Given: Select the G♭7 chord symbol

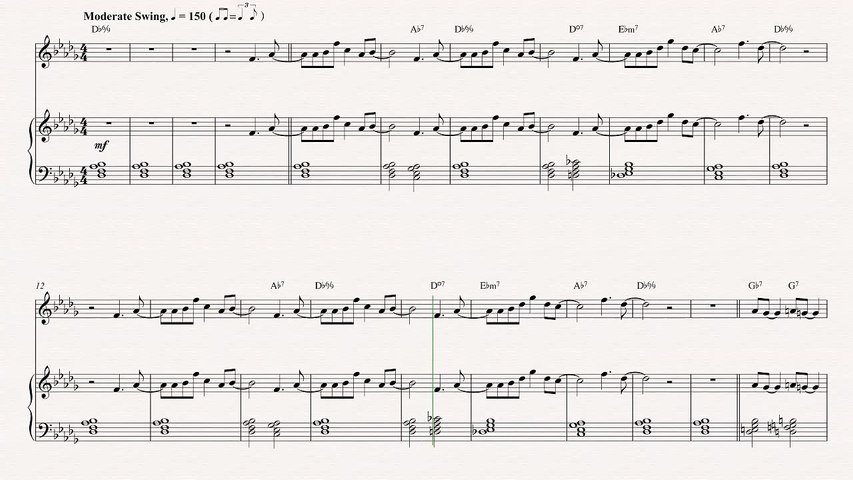Looking at the screenshot, I should coord(755,285).
